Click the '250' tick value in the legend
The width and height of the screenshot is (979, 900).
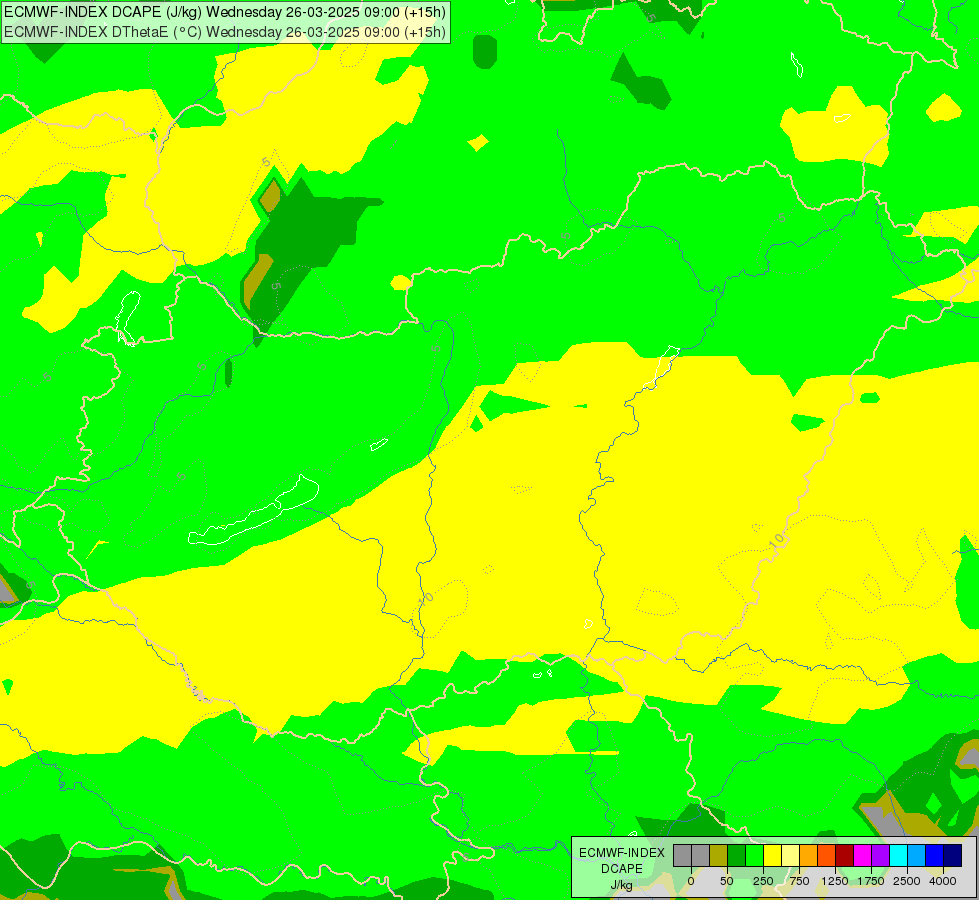[763, 881]
